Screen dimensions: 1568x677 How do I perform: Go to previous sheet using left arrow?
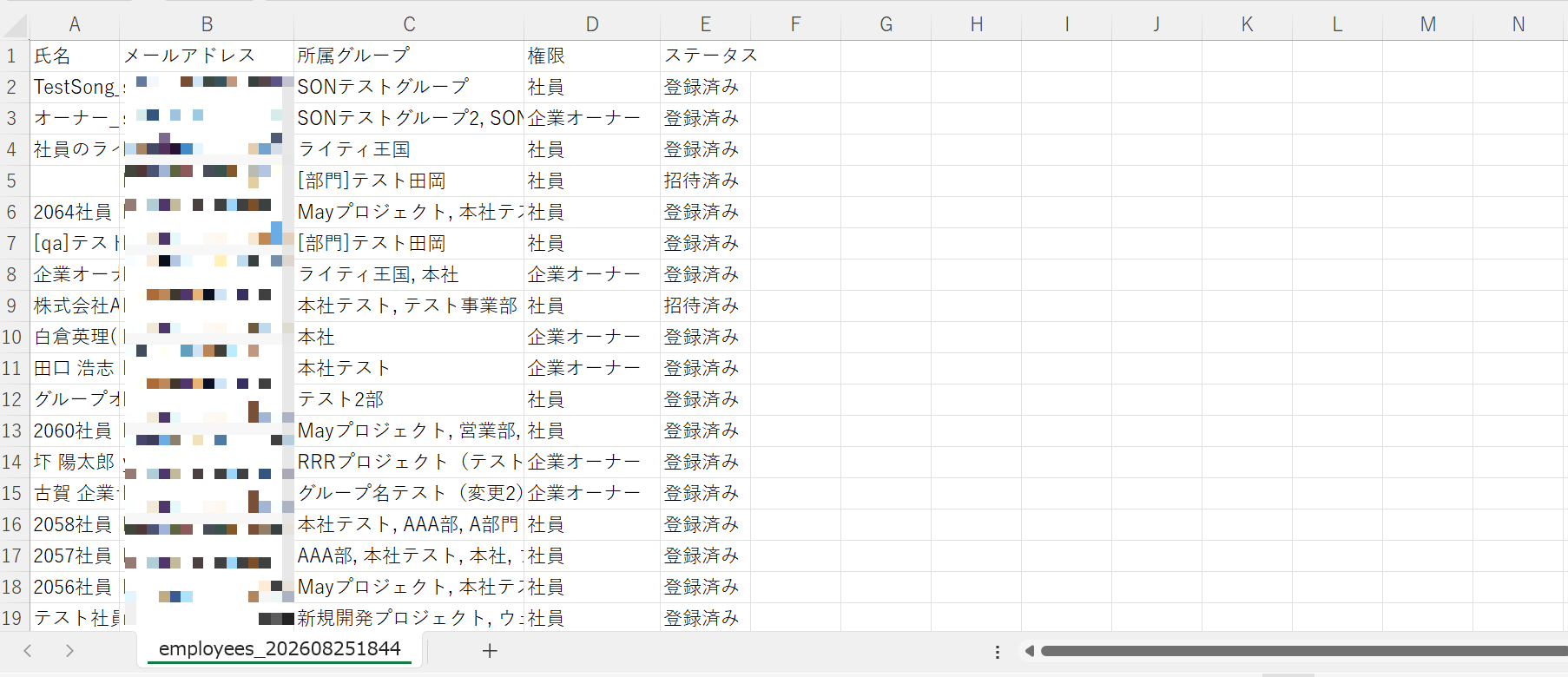[28, 651]
